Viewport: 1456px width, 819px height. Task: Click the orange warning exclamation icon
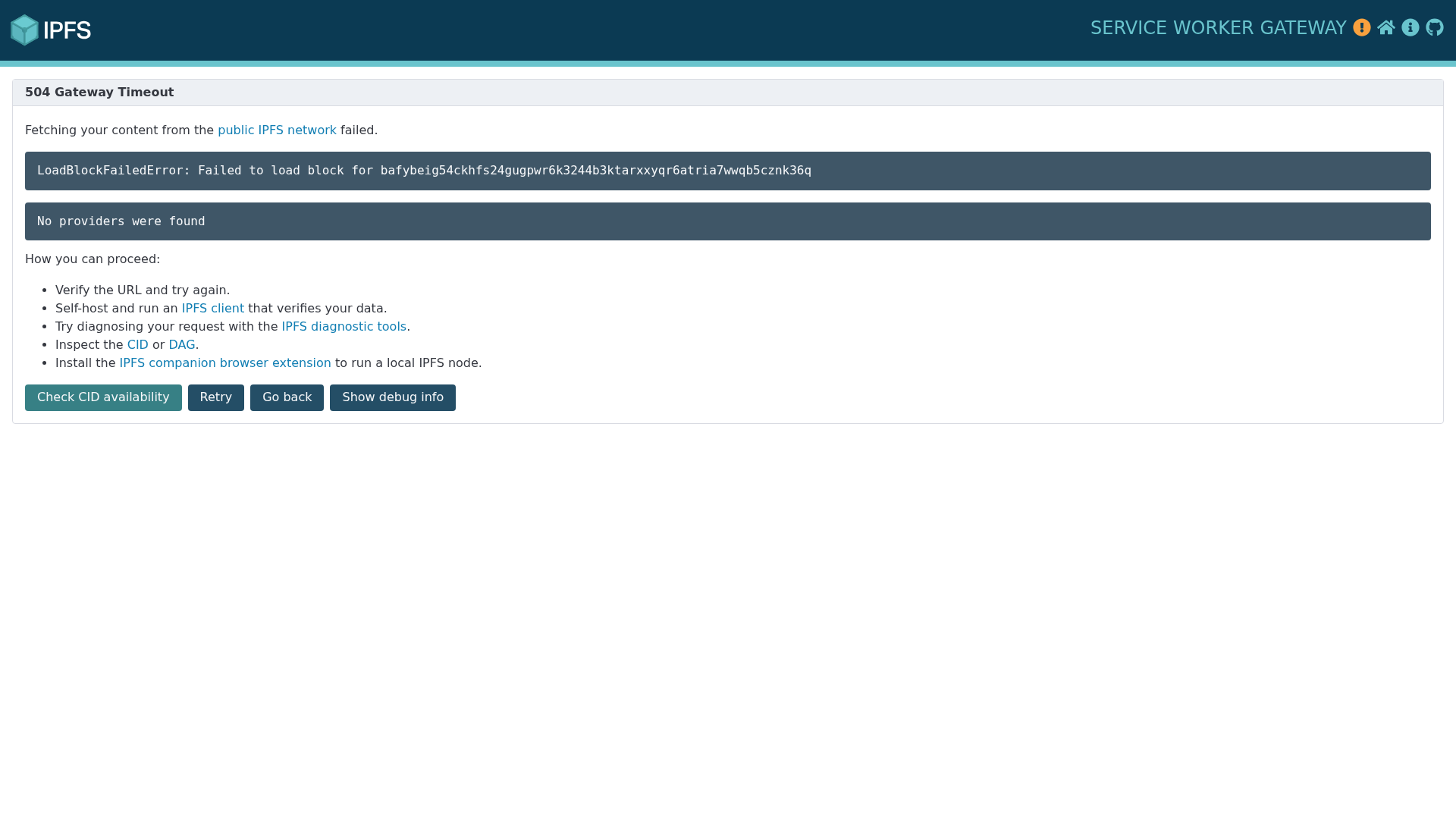(x=1362, y=28)
